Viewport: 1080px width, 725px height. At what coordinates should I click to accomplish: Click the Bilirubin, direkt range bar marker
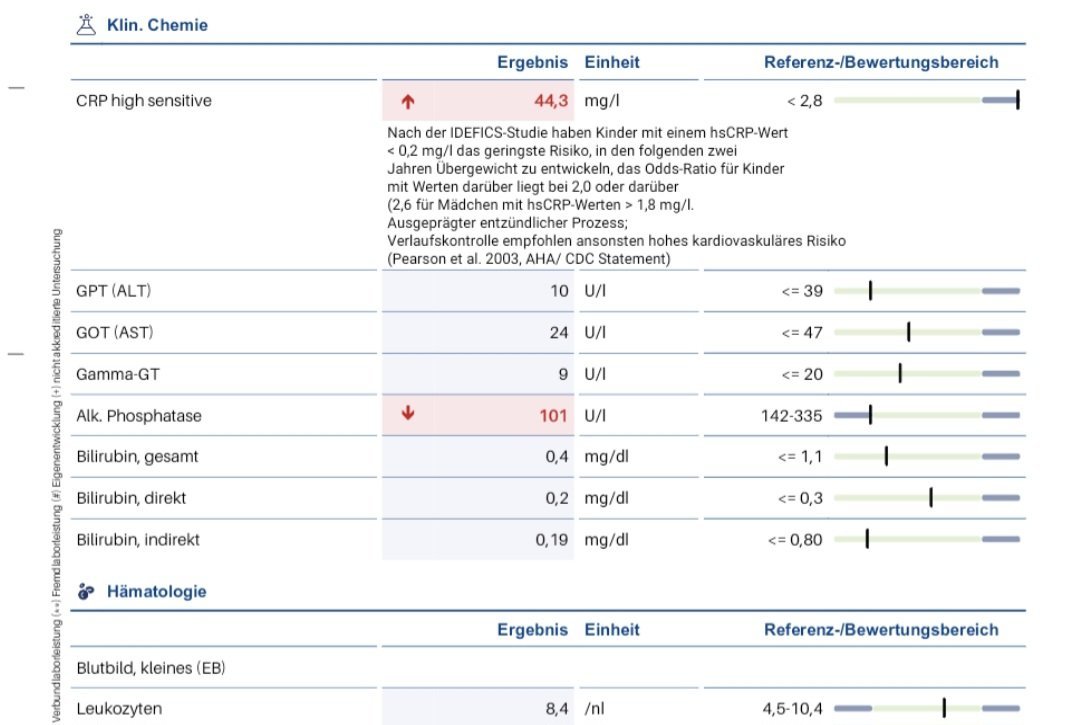pyautogui.click(x=931, y=498)
